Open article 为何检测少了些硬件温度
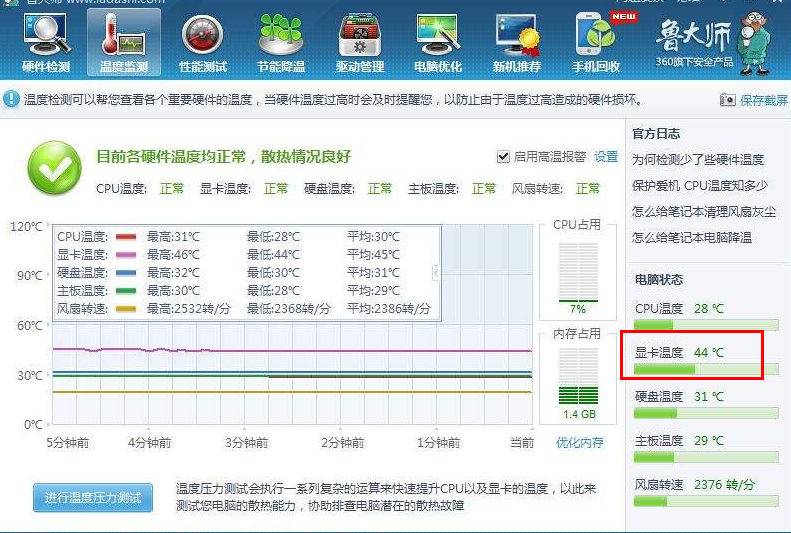 point(698,159)
